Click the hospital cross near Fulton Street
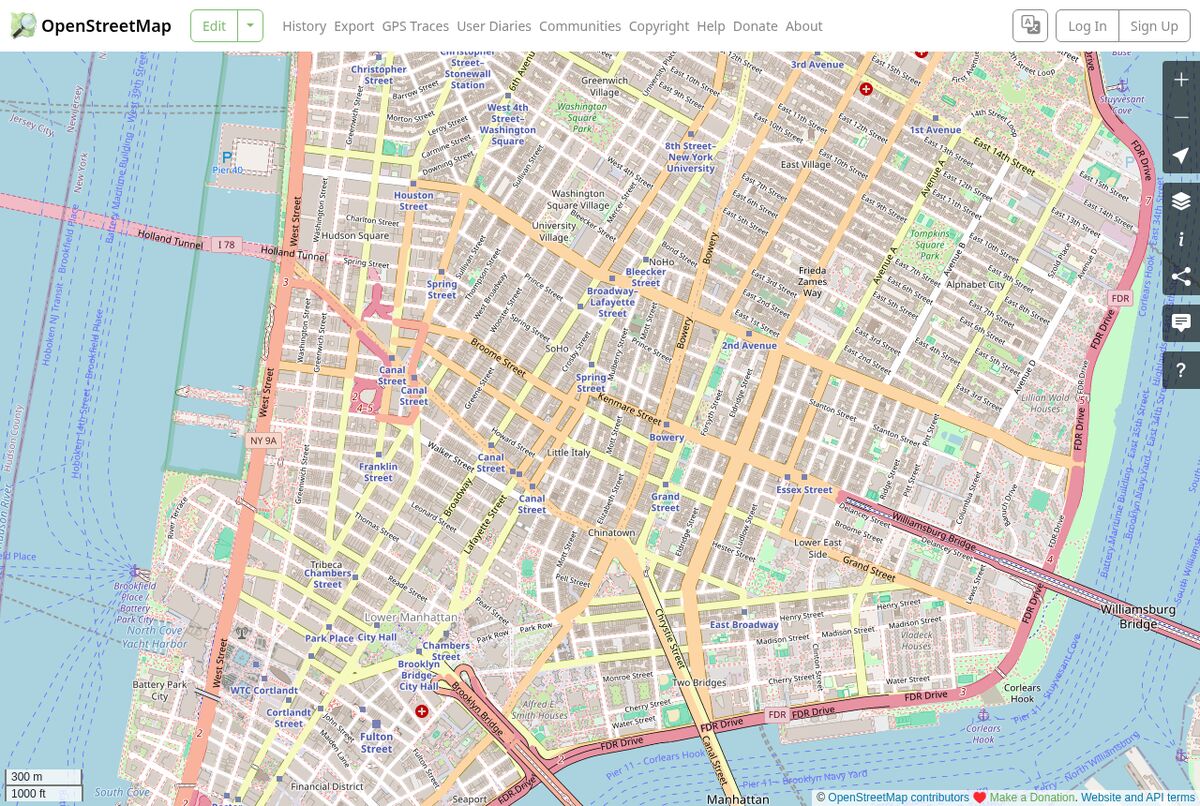This screenshot has width=1200, height=806. click(421, 711)
